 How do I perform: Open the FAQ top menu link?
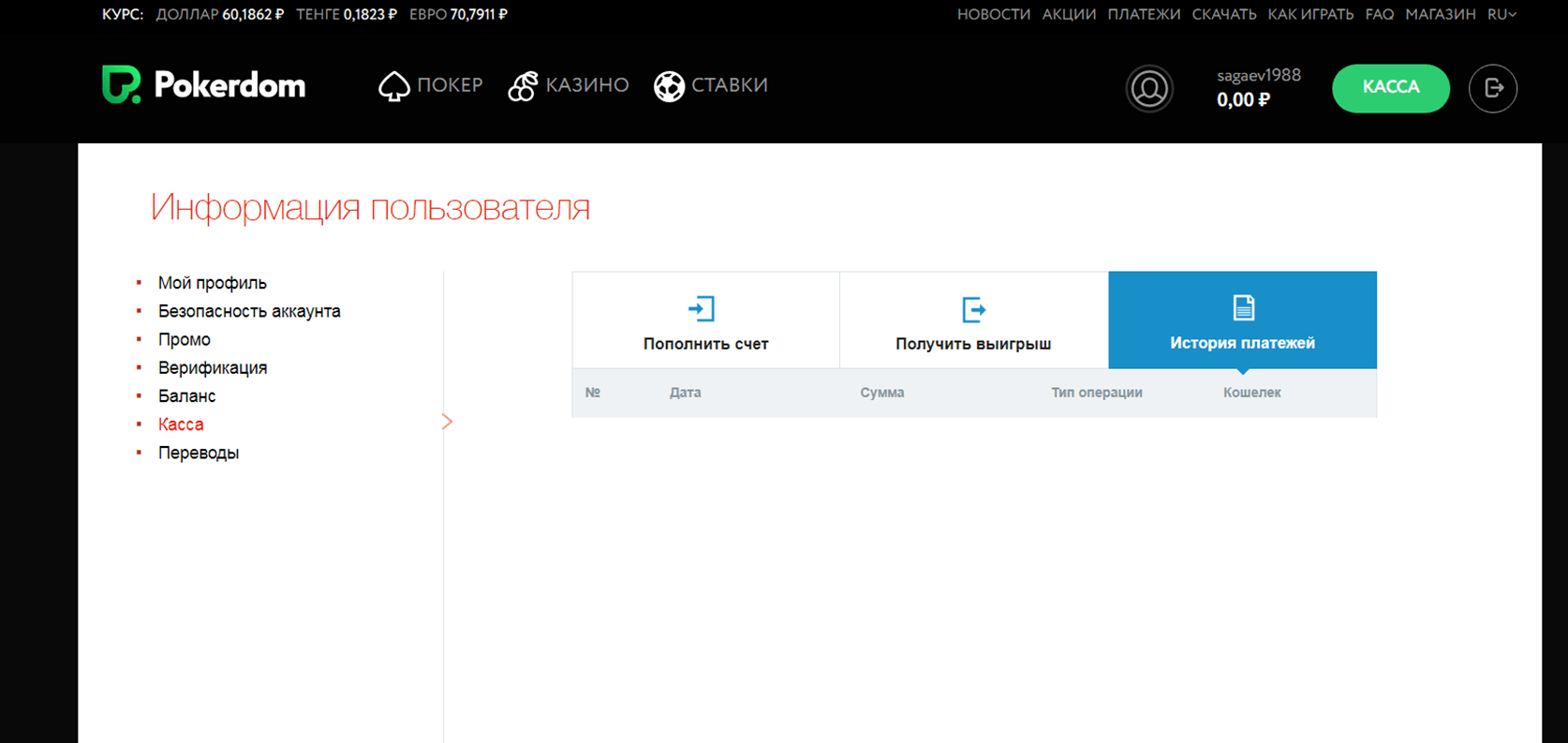tap(1379, 14)
